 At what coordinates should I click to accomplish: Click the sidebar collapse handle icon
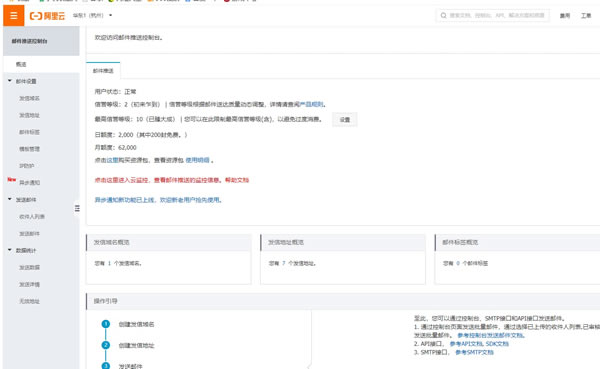tap(77, 208)
